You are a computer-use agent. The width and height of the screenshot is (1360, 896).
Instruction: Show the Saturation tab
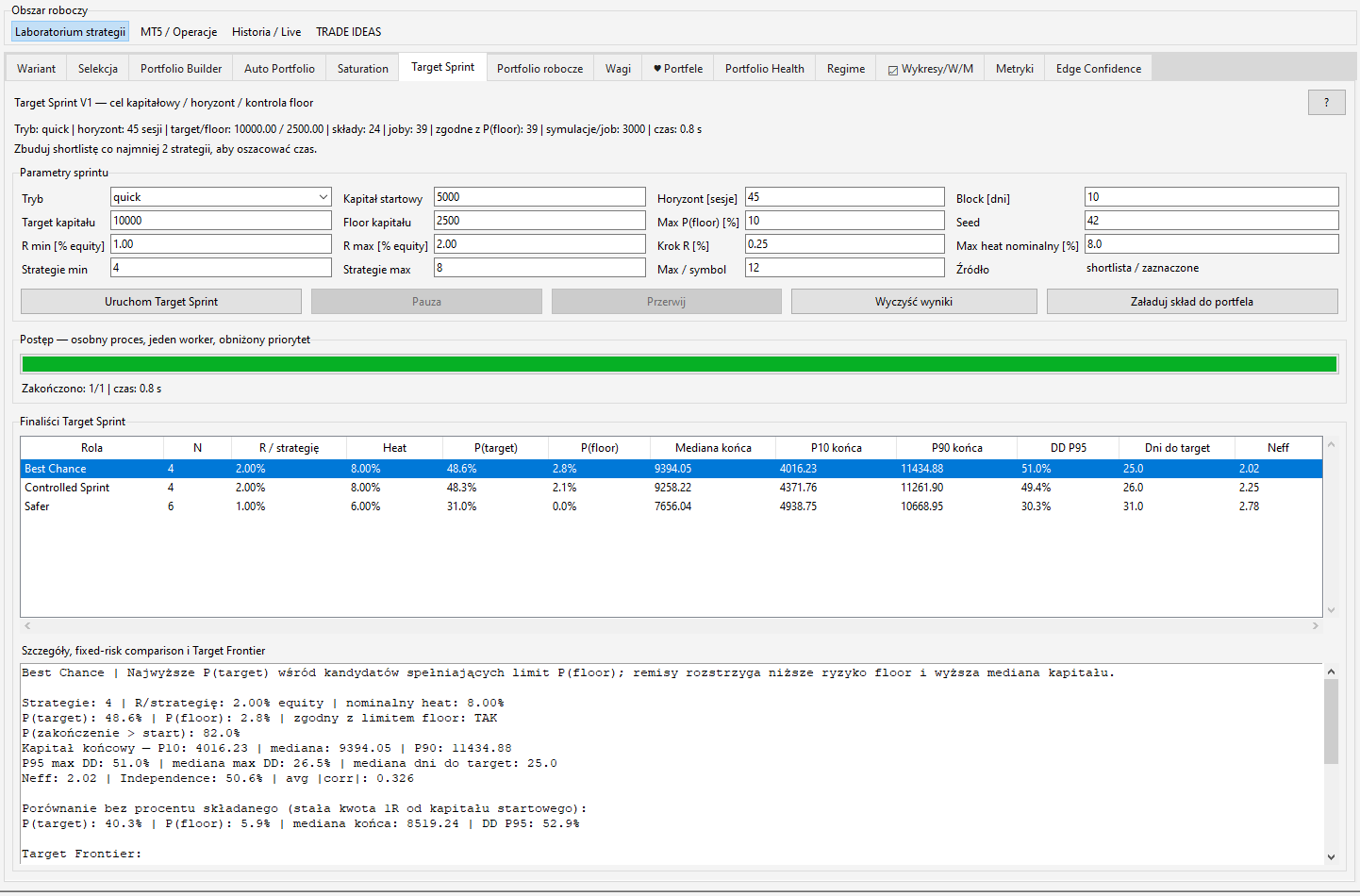click(x=363, y=69)
